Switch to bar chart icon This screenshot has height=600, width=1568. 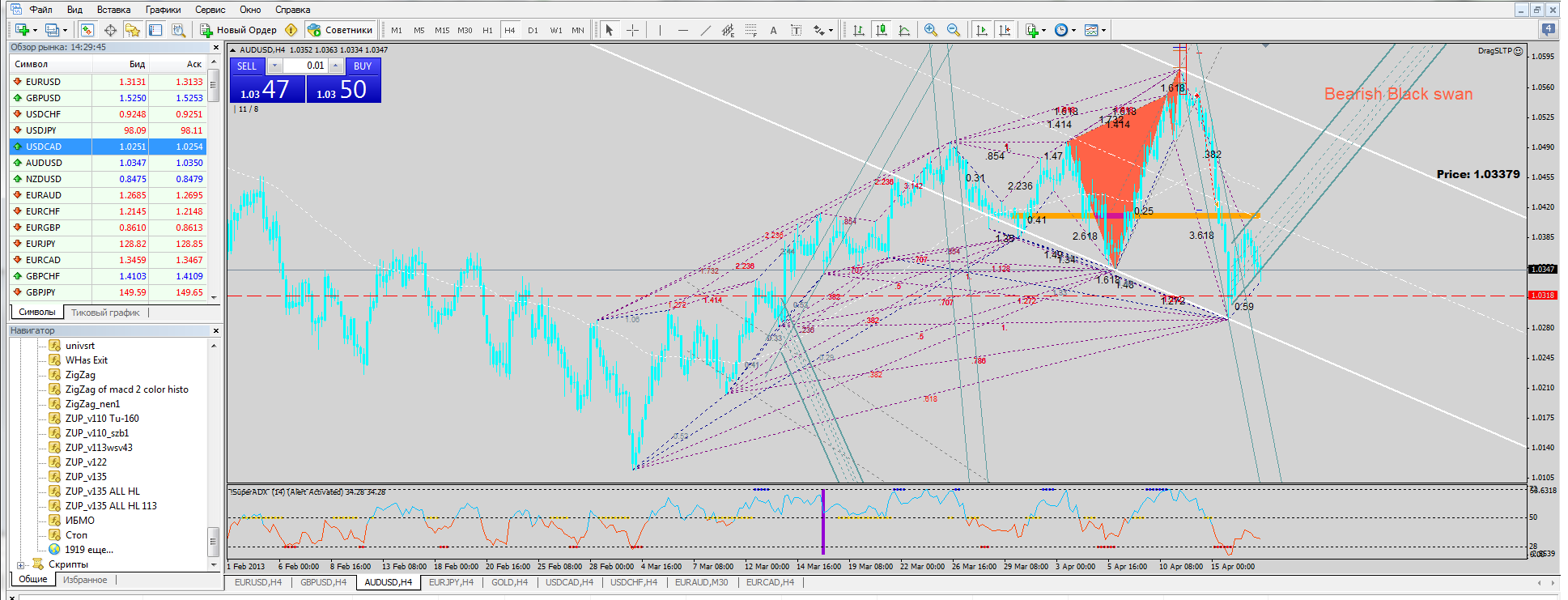tap(859, 30)
